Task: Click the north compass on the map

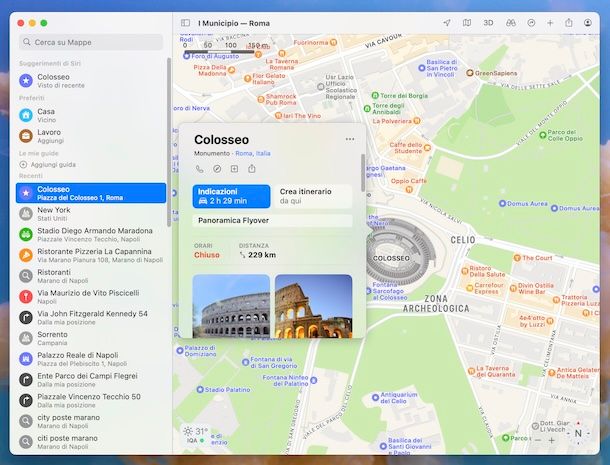Action: (x=578, y=433)
